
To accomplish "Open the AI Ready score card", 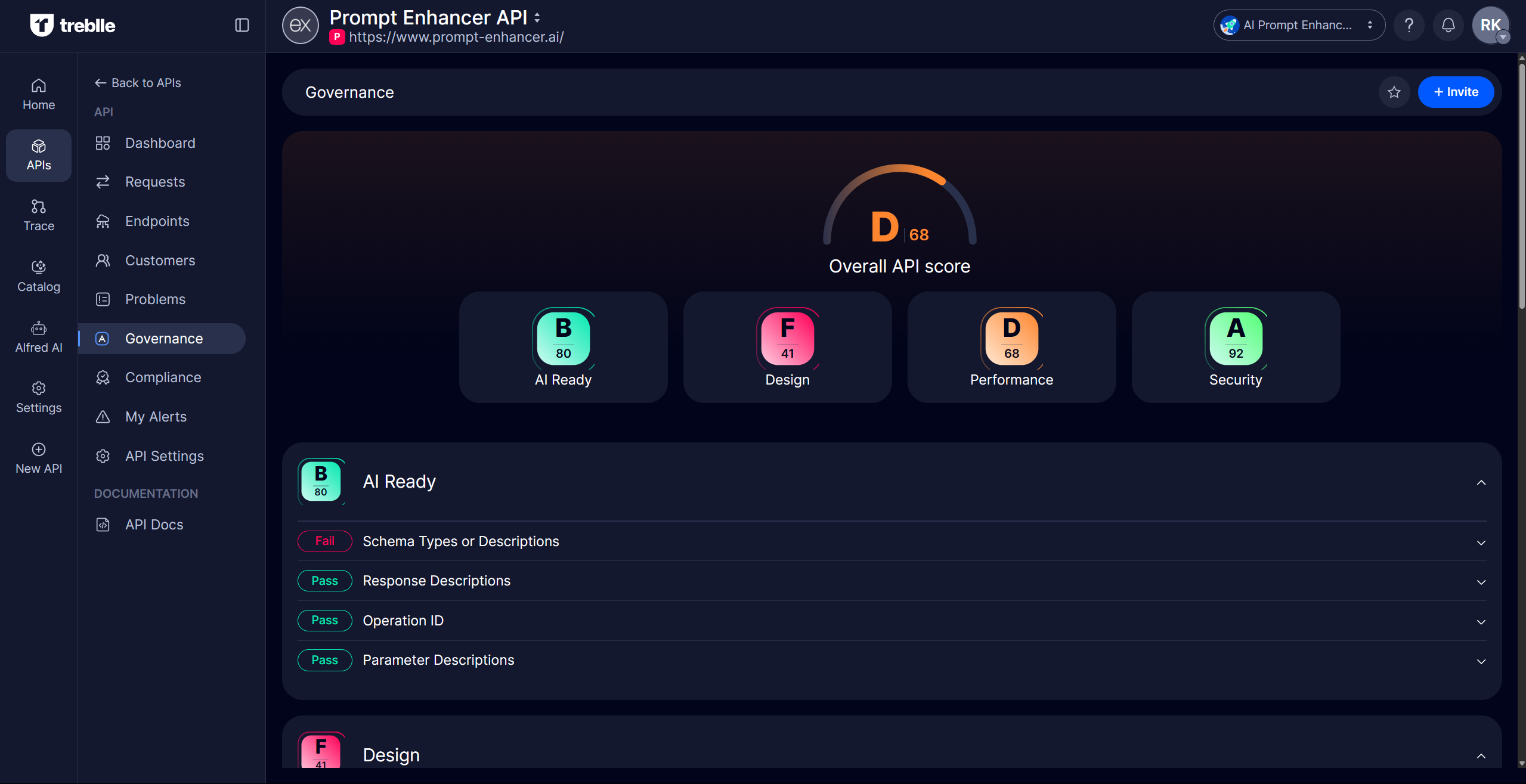I will [563, 347].
